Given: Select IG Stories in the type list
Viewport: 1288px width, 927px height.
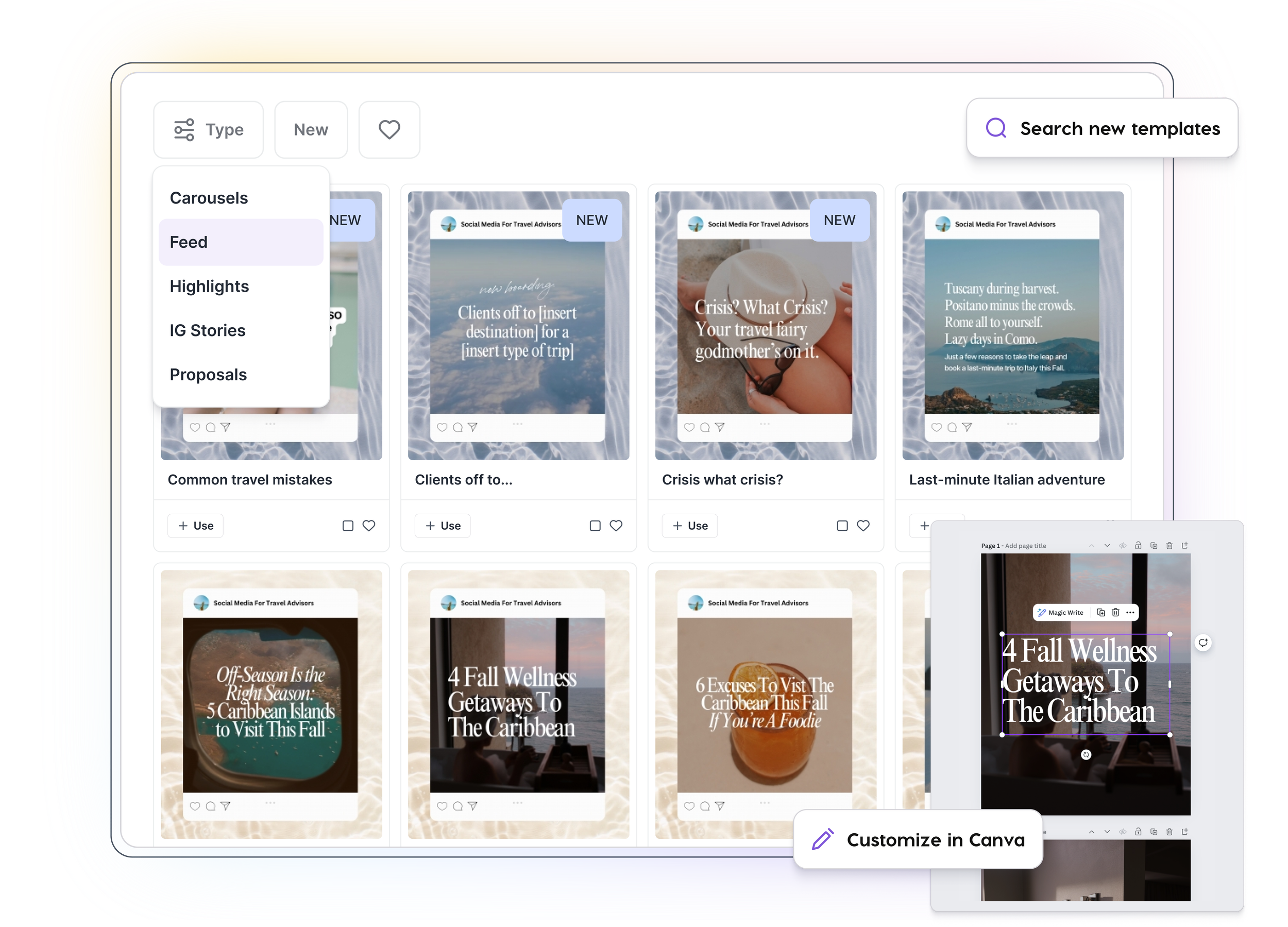Looking at the screenshot, I should tap(207, 331).
